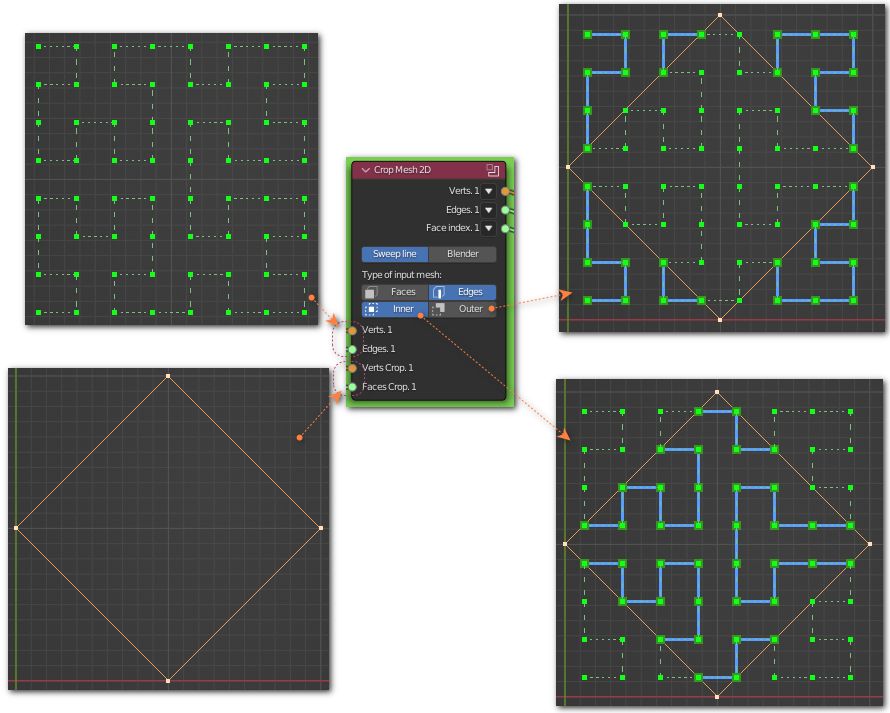Open the Verts. 1 output dropdown arrow
This screenshot has width=890, height=713.
click(x=489, y=191)
